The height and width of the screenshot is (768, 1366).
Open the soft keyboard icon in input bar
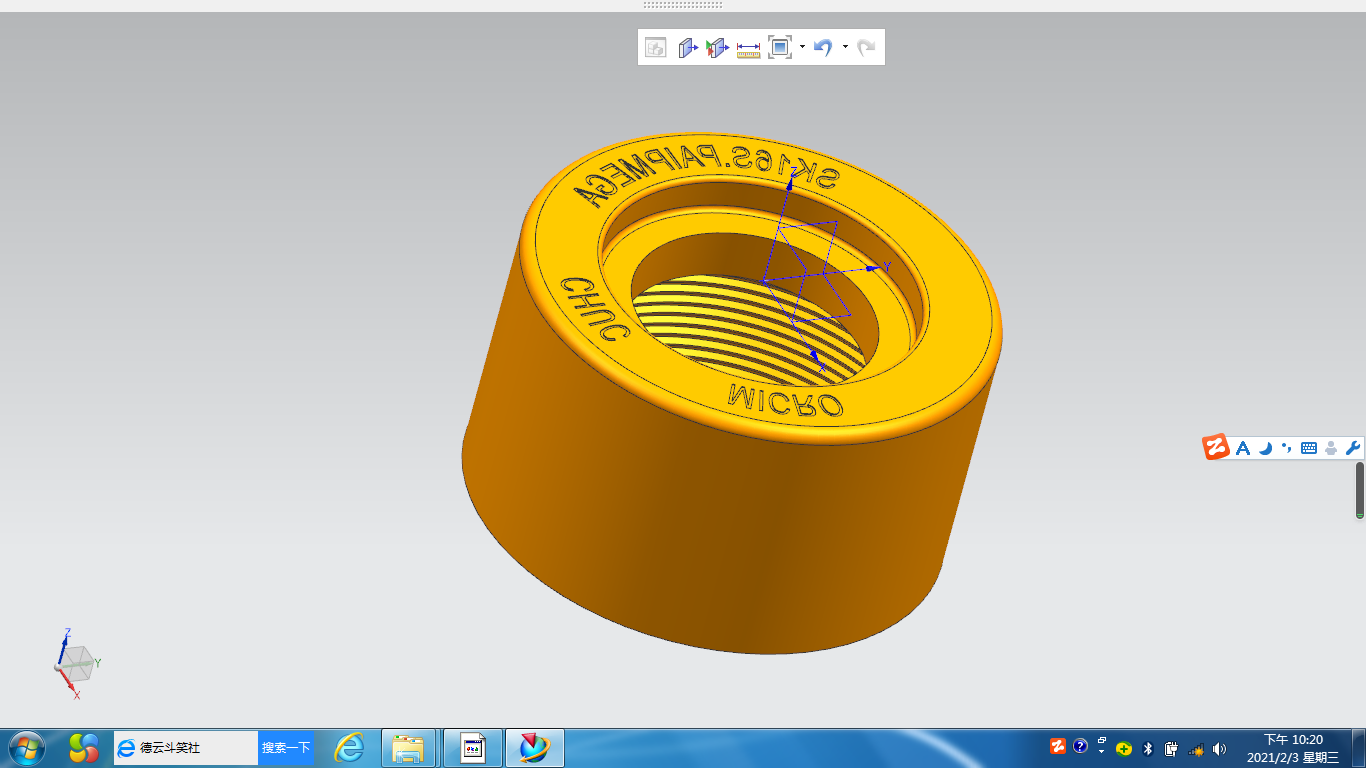pyautogui.click(x=1309, y=448)
